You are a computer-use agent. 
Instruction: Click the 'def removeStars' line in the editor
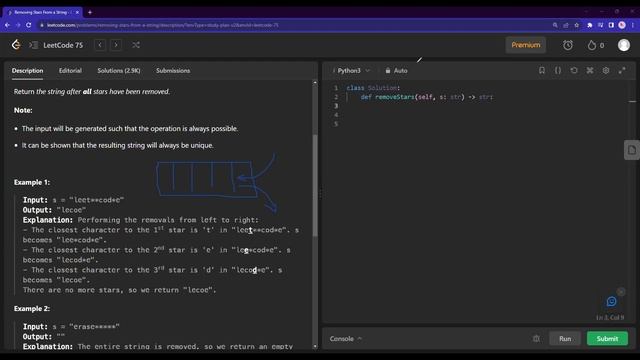pyautogui.click(x=427, y=97)
